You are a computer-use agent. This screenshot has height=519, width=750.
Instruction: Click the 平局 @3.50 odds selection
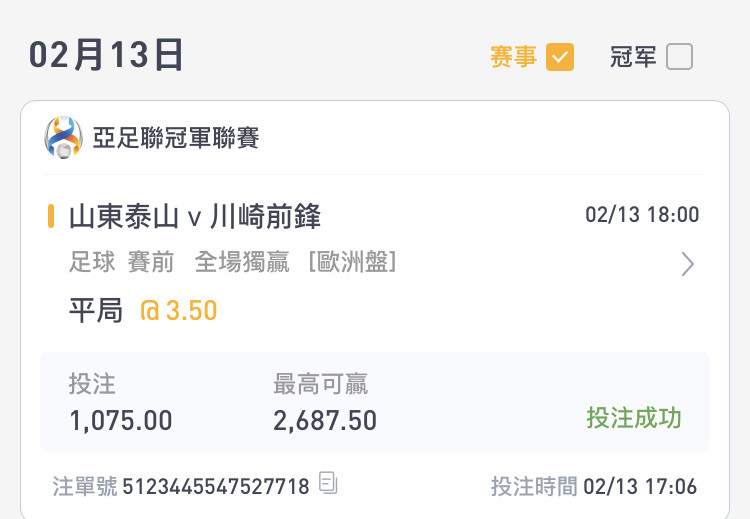(143, 310)
